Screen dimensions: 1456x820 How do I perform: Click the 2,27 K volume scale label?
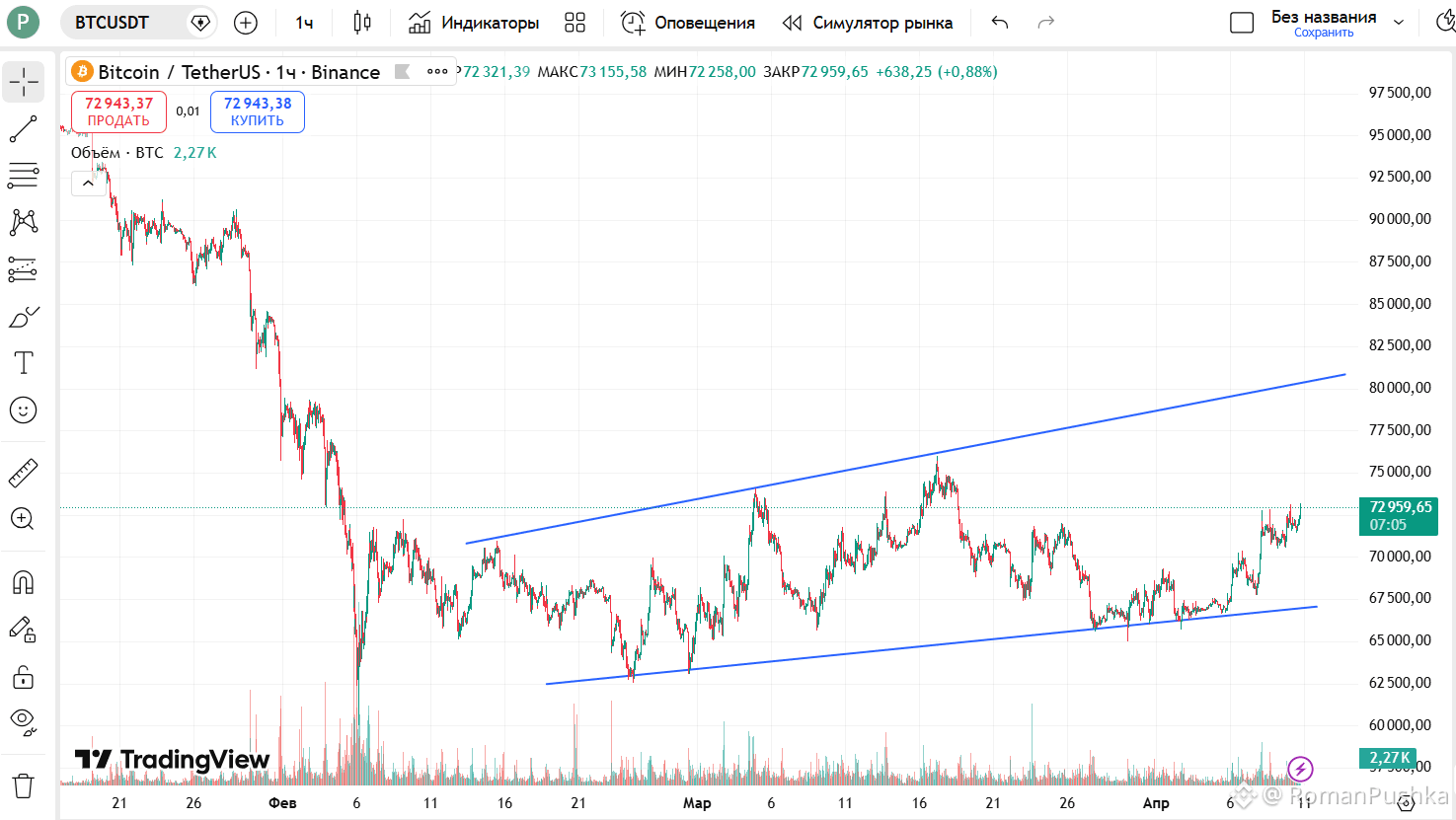pyautogui.click(x=1389, y=758)
